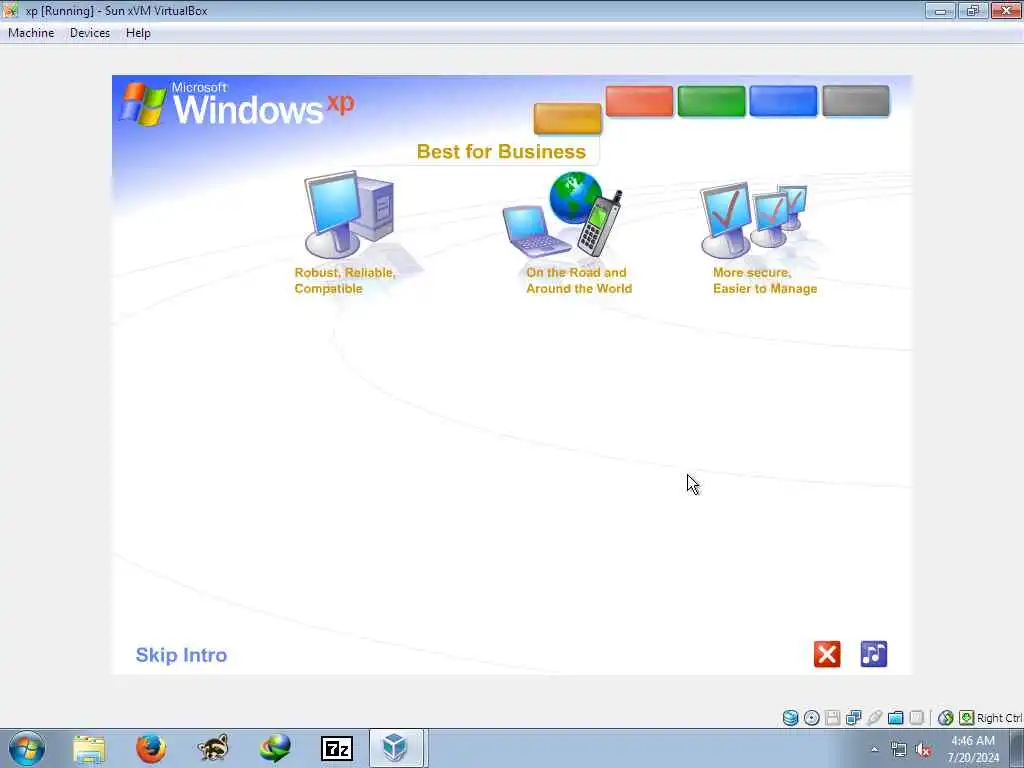Viewport: 1024px width, 768px height.
Task: Open Windows Explorer from the taskbar
Action: pos(89,748)
